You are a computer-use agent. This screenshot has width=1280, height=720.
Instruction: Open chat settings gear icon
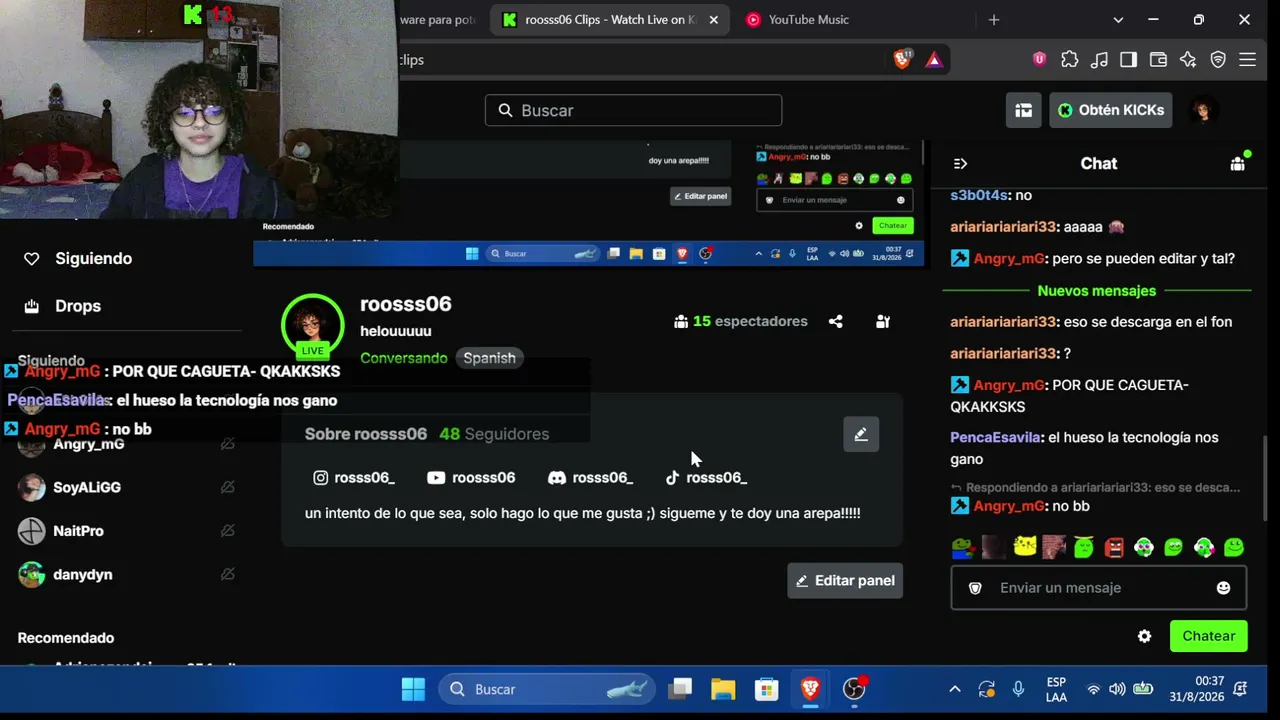pos(1144,636)
